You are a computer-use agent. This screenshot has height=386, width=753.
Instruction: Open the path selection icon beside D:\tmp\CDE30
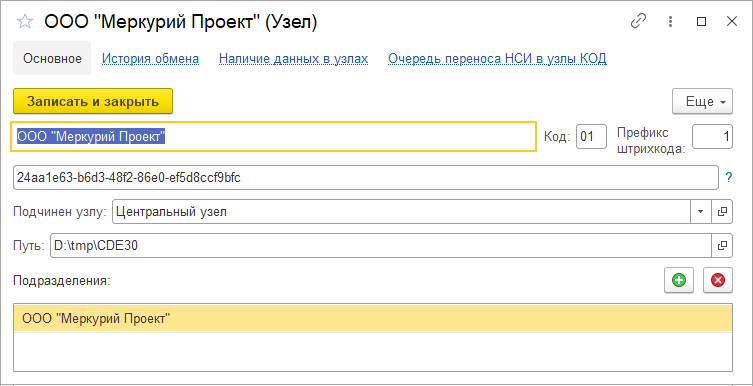pyautogui.click(x=721, y=245)
